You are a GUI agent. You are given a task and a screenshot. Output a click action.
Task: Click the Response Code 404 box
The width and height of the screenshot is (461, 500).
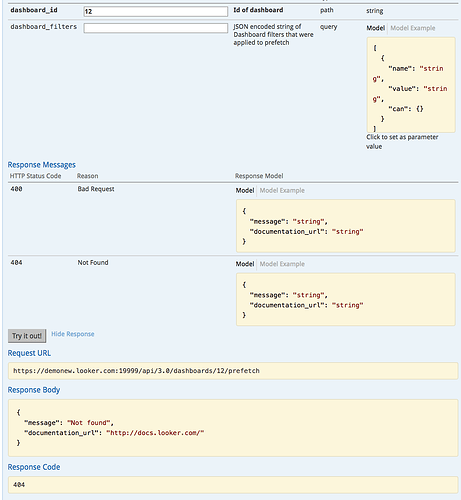click(233, 485)
